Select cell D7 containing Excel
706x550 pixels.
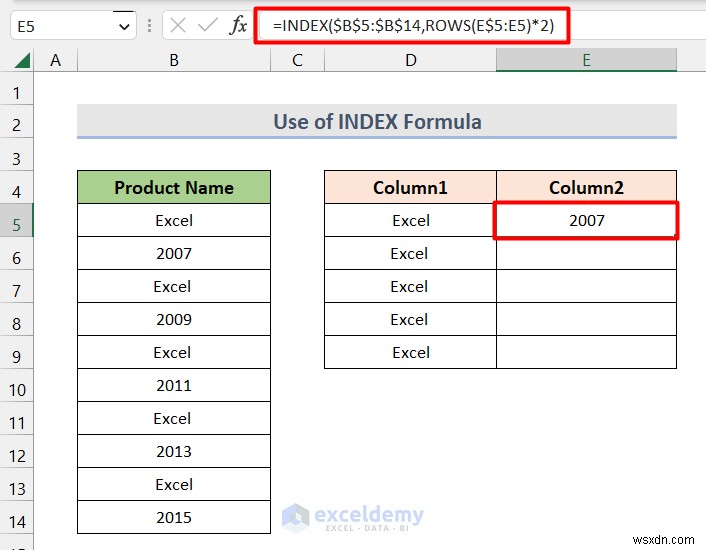click(x=410, y=286)
